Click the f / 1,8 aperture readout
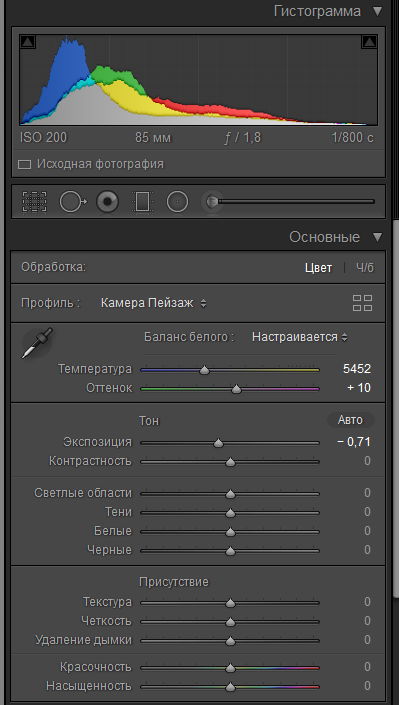The height and width of the screenshot is (705, 399). [243, 138]
